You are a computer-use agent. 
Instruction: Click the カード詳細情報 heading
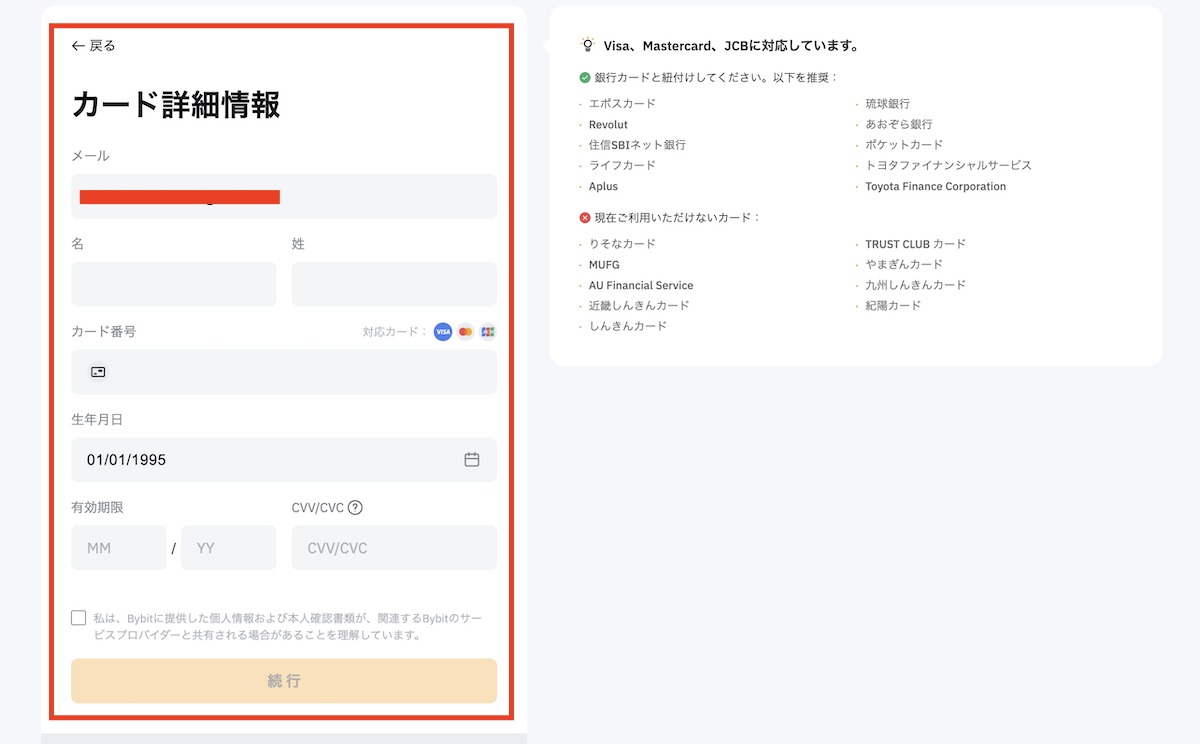coord(176,104)
